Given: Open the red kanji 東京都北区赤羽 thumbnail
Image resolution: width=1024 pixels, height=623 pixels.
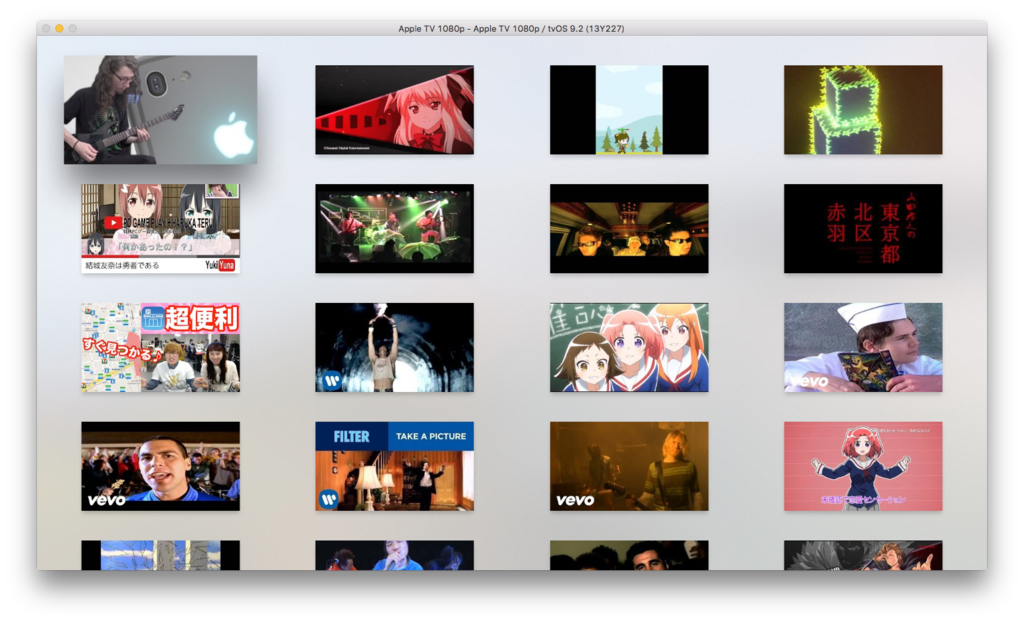Looking at the screenshot, I should pos(863,229).
